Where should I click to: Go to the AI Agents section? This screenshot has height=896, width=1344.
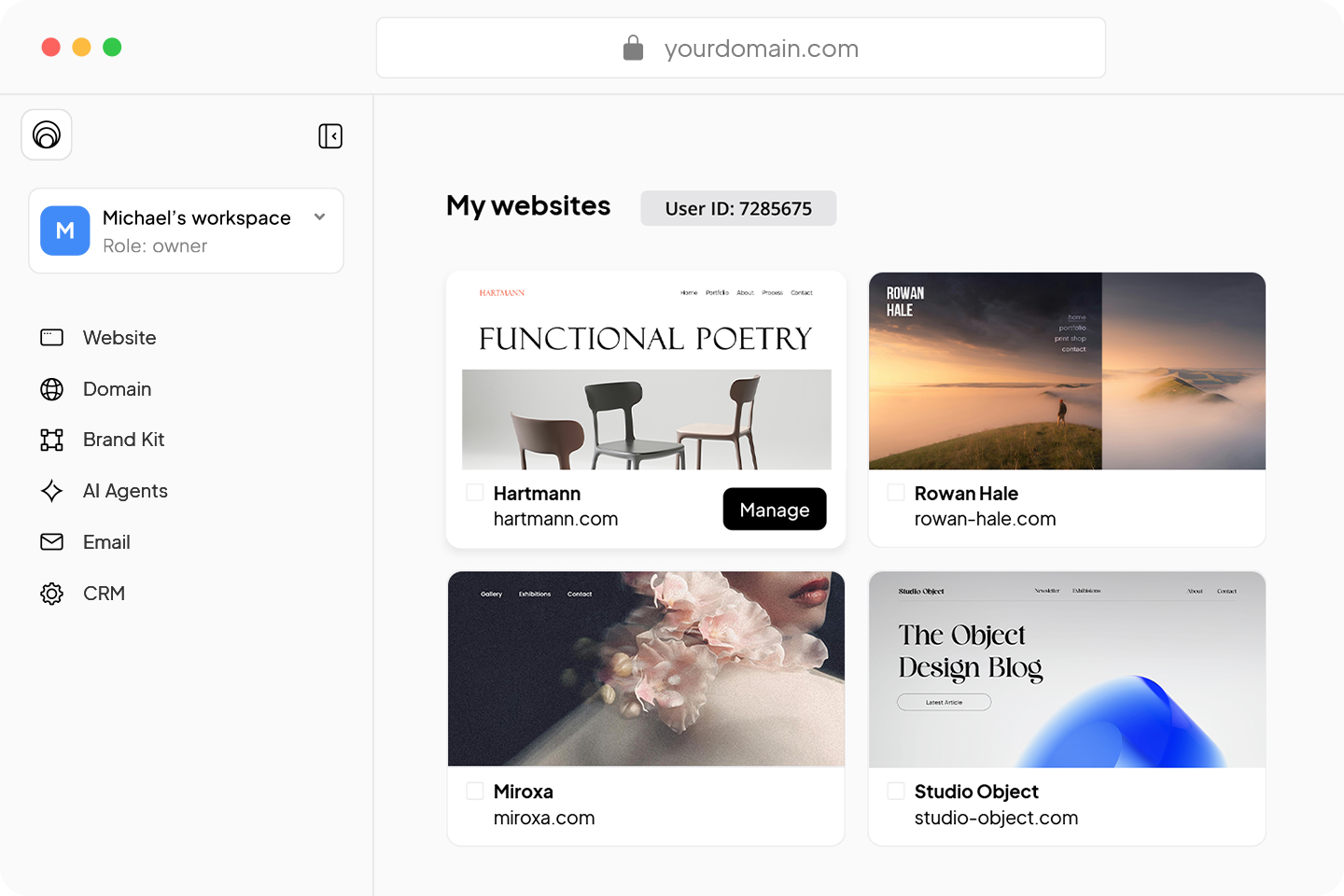pyautogui.click(x=125, y=491)
